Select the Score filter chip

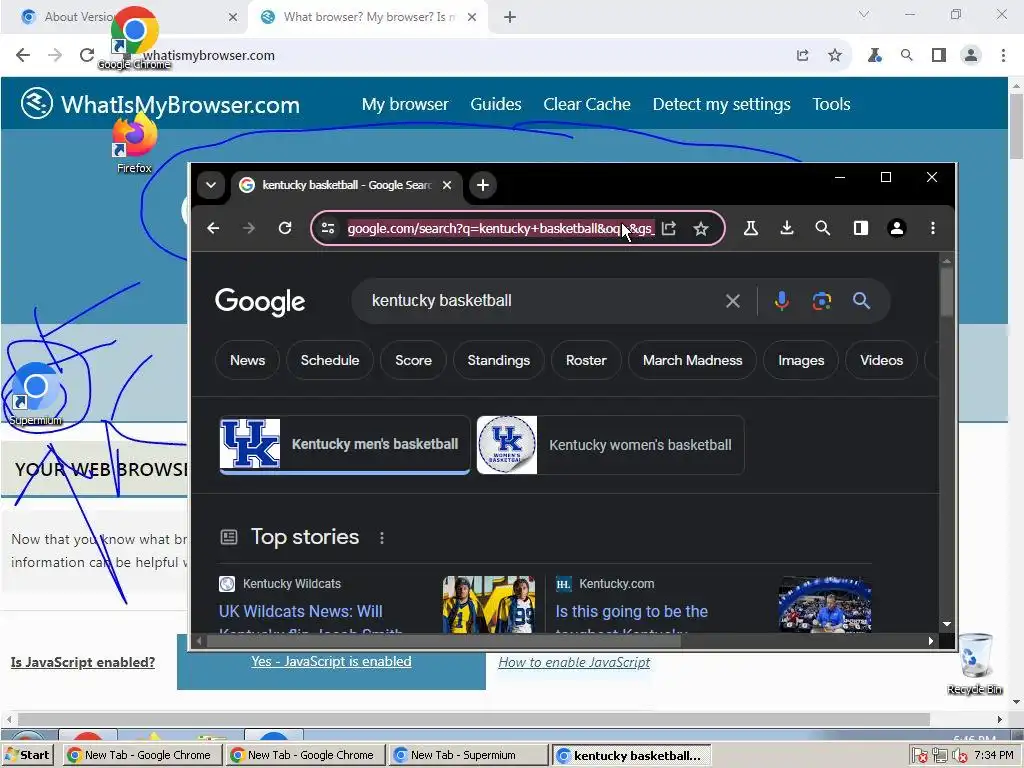point(413,360)
